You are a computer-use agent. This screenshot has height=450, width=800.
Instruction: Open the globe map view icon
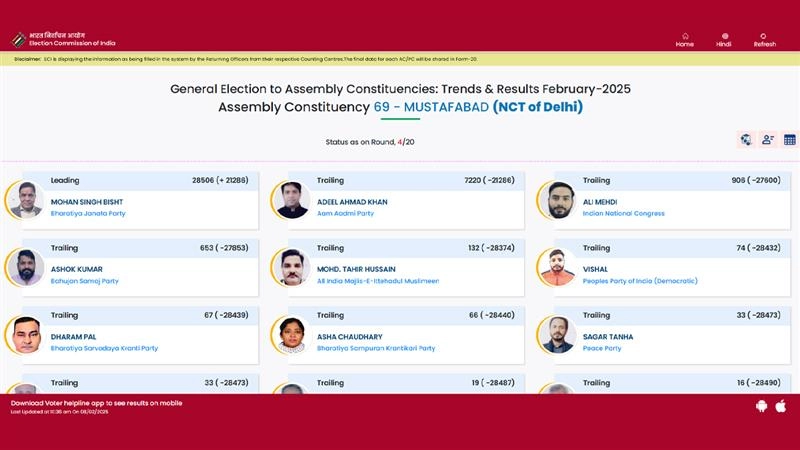pos(746,140)
